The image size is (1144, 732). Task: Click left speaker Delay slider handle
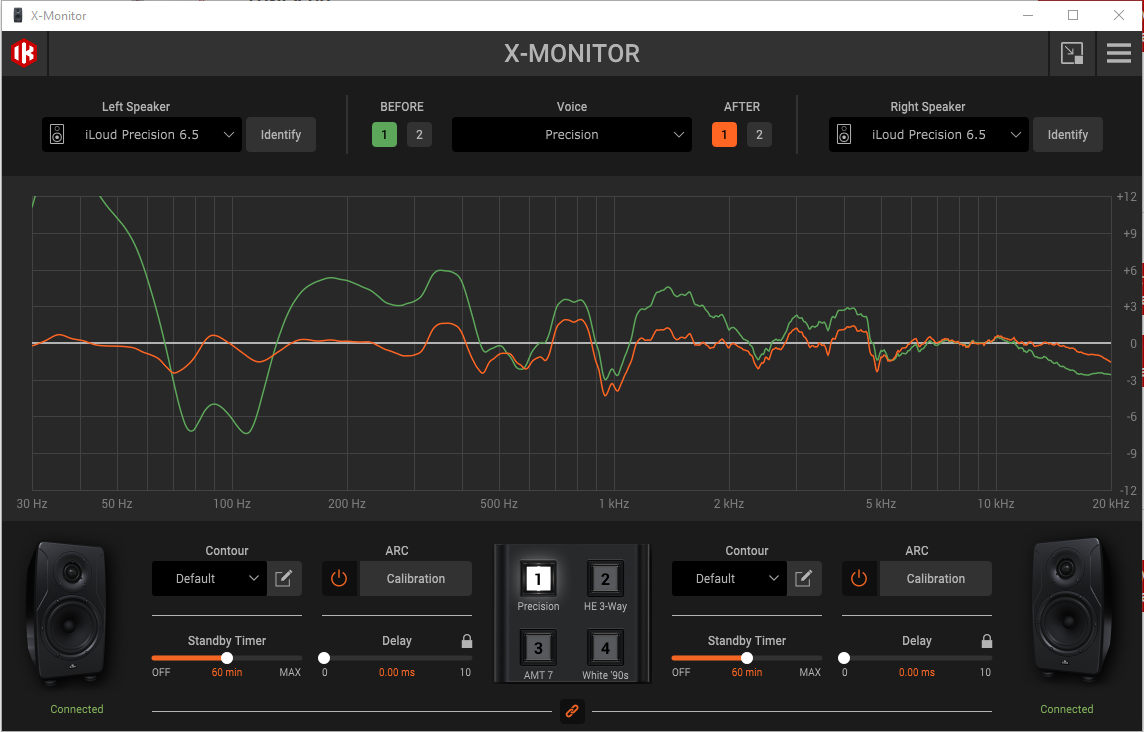(324, 658)
